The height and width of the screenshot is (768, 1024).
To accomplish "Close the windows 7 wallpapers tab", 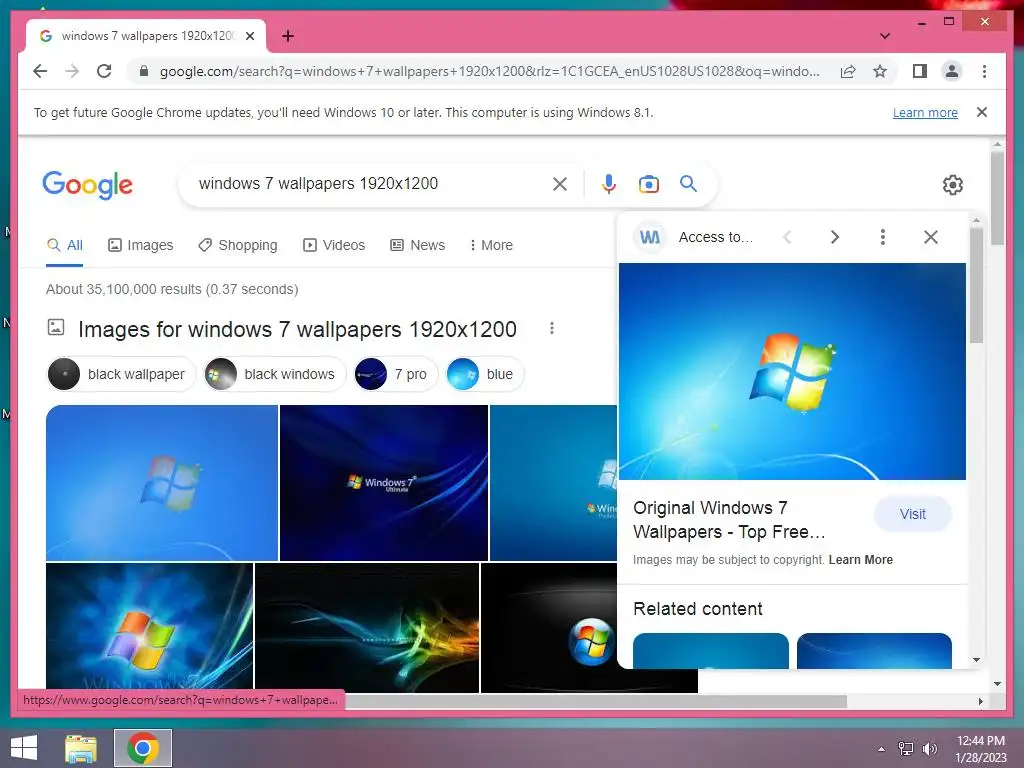I will (x=249, y=36).
